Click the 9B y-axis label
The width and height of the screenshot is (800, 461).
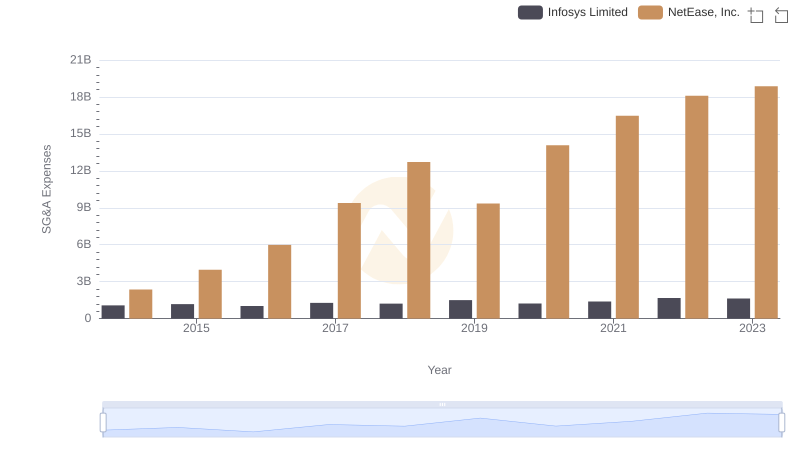pos(84,208)
